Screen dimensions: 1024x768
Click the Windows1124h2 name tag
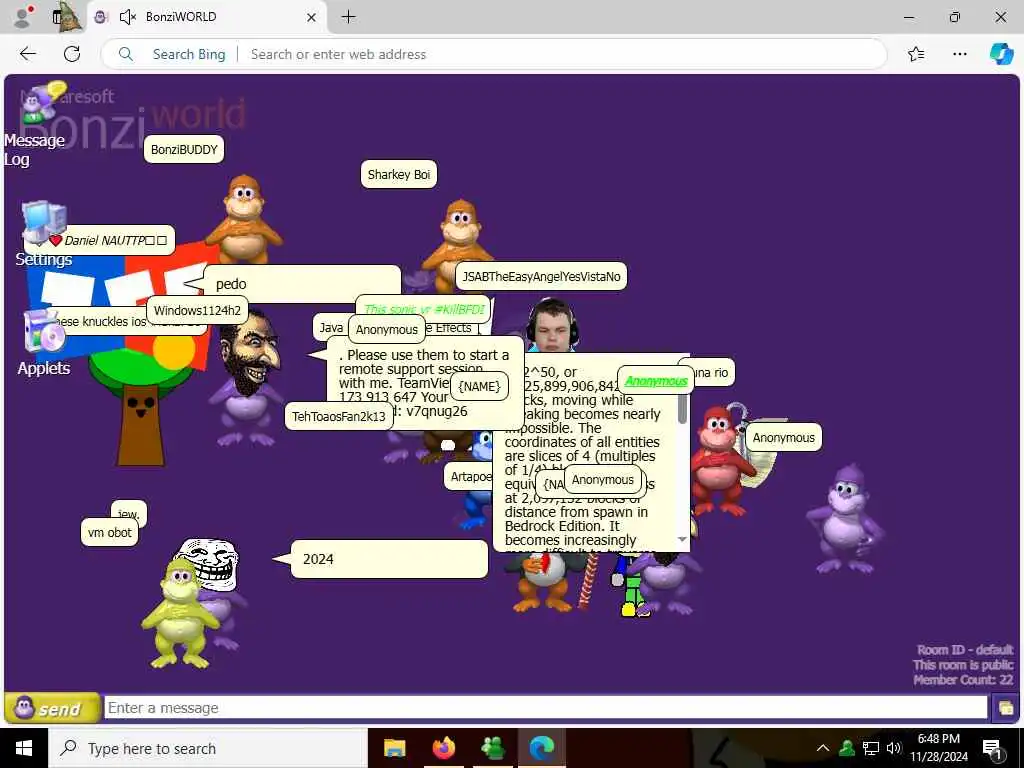pos(197,310)
